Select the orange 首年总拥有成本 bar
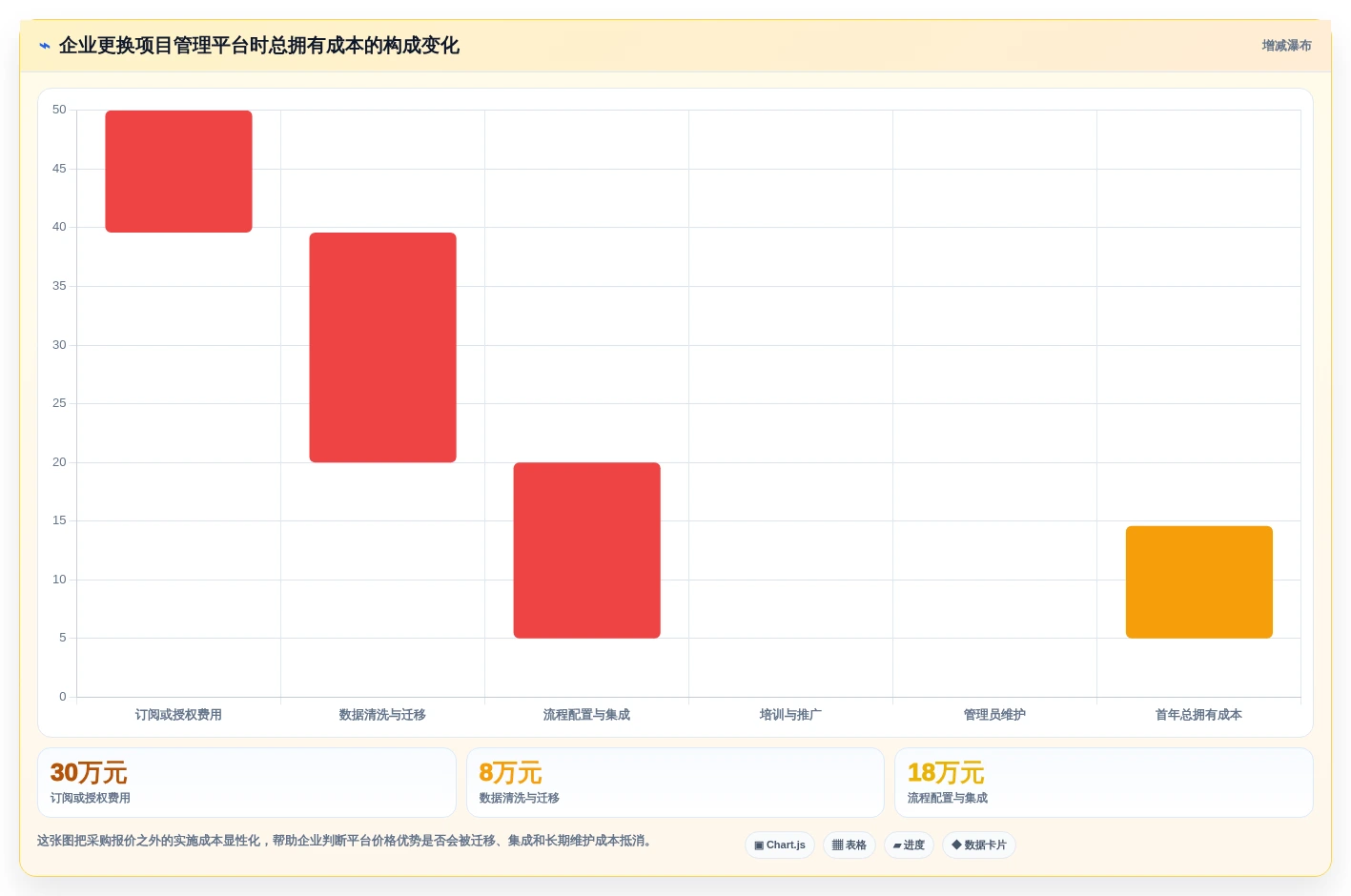The width and height of the screenshot is (1351, 896). tap(1198, 582)
